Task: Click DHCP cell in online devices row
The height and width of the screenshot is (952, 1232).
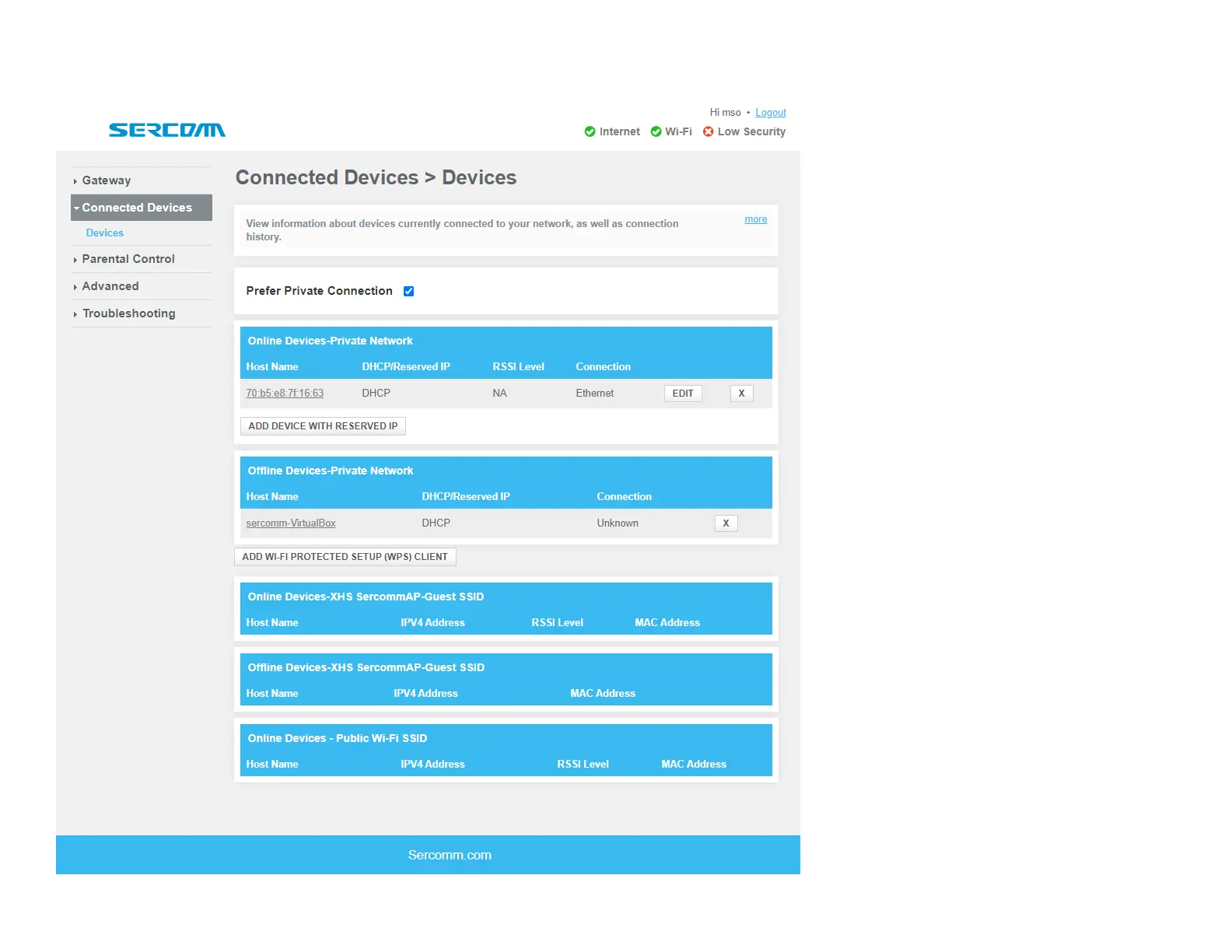Action: pos(376,394)
